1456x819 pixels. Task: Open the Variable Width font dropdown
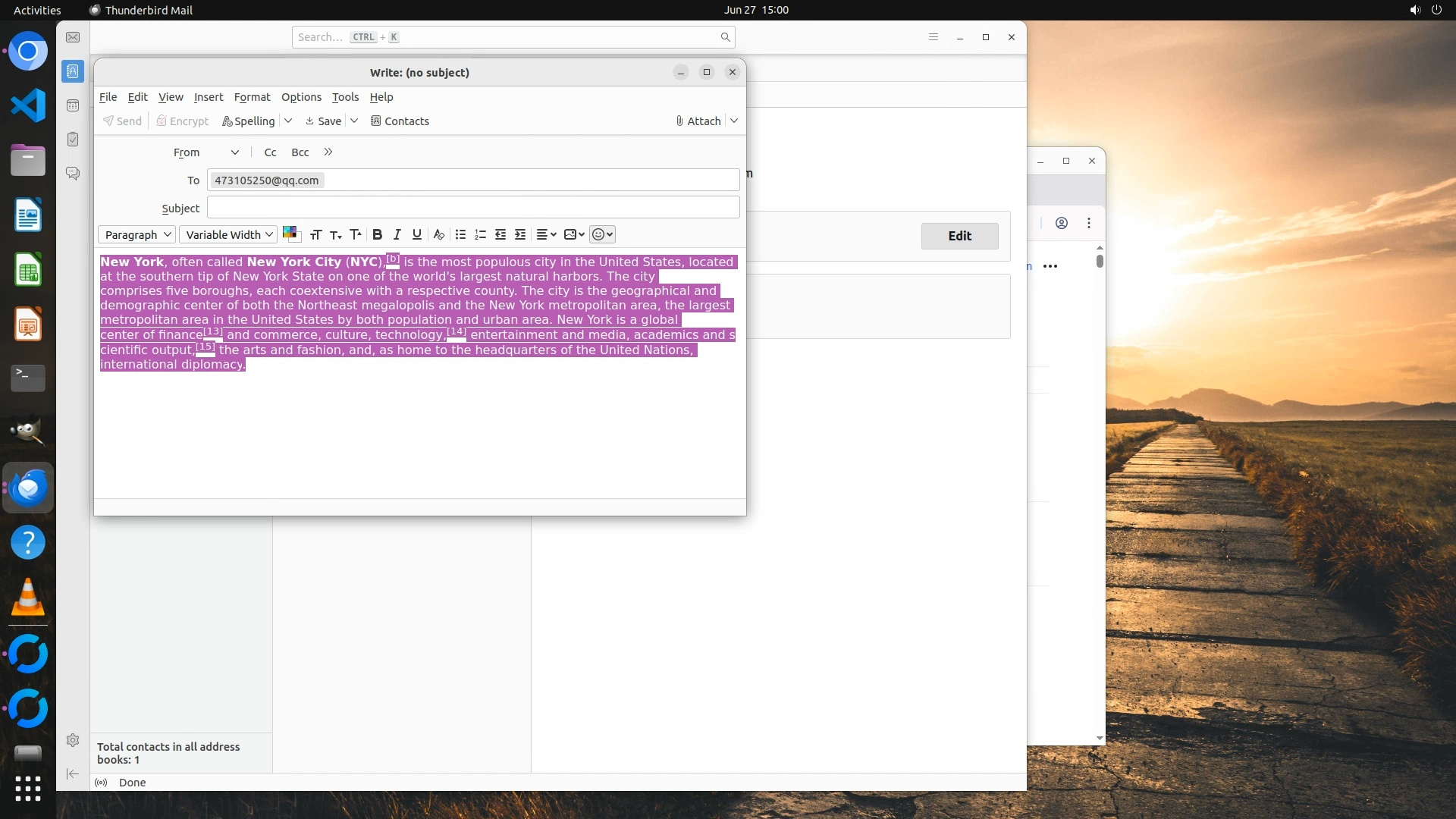[228, 234]
